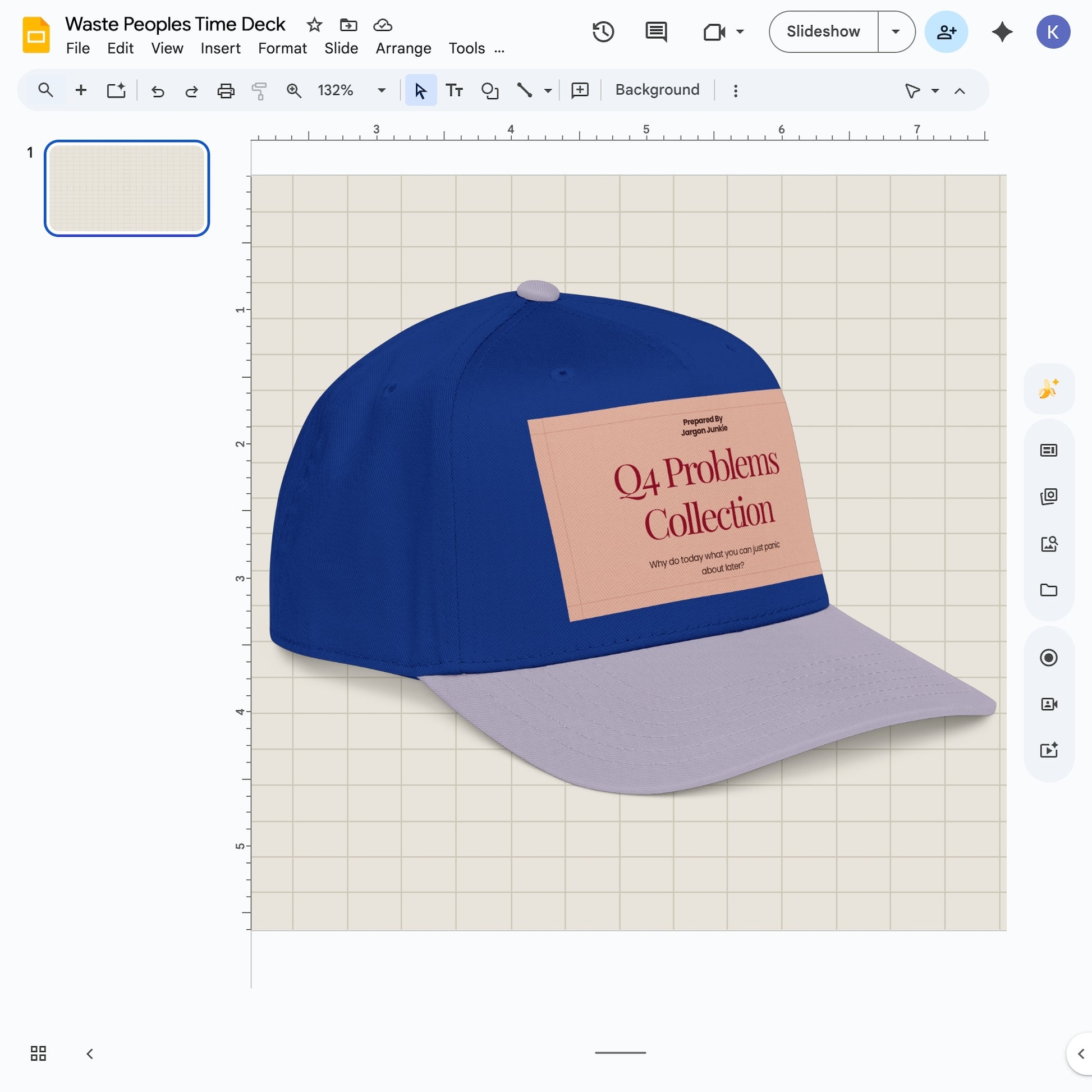Open the banana image generation panel
The height and width of the screenshot is (1092, 1092).
click(x=1048, y=389)
